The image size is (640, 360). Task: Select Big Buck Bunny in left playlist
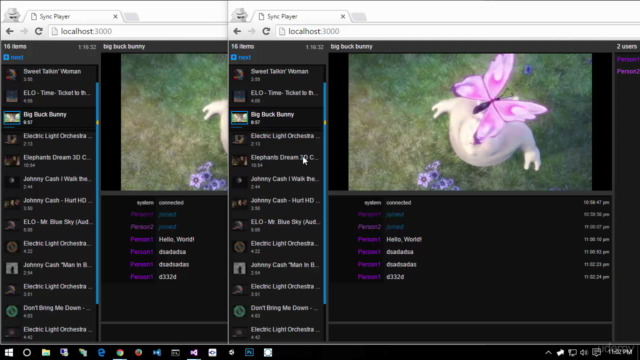49,118
